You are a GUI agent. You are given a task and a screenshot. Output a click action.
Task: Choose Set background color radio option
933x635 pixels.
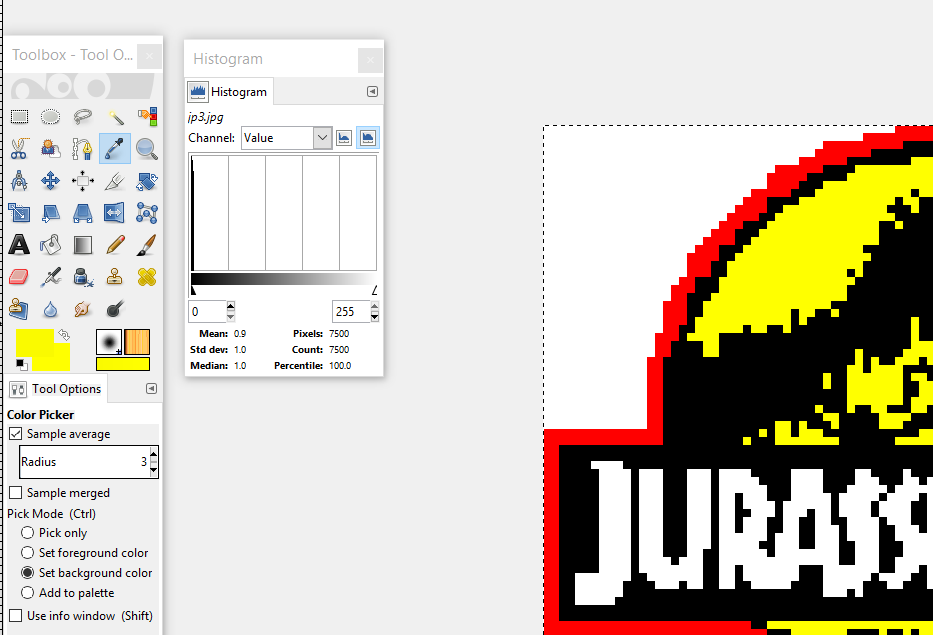[27, 573]
